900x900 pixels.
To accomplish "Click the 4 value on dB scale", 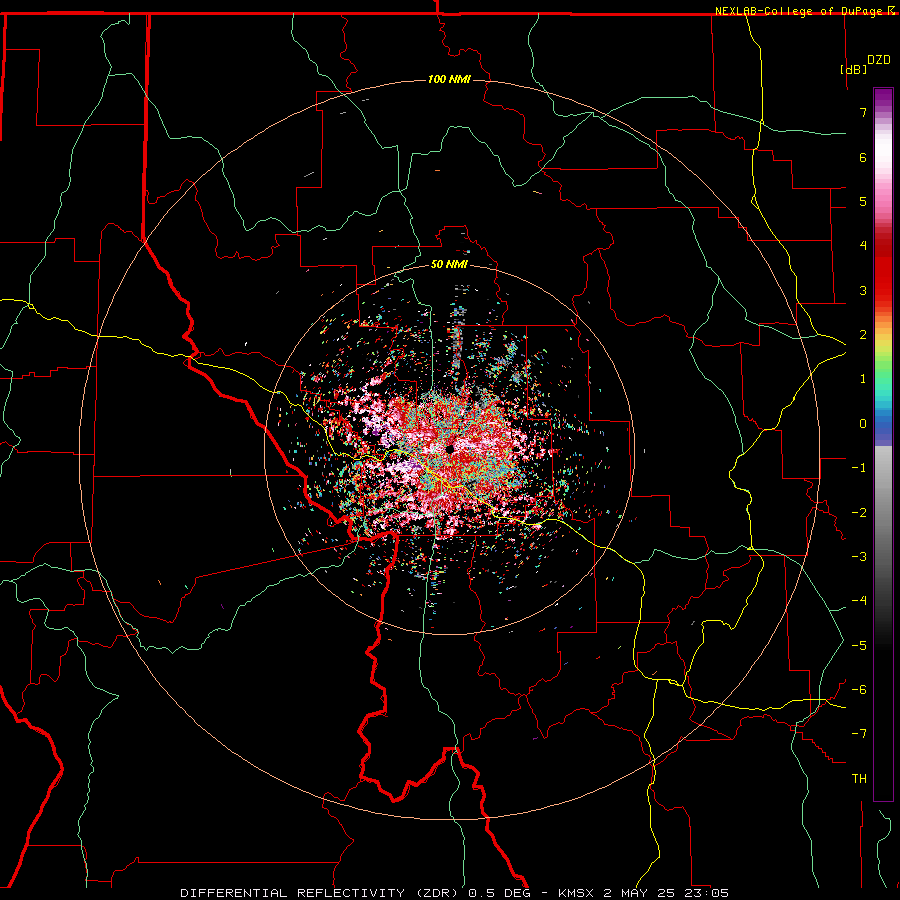I will point(863,246).
